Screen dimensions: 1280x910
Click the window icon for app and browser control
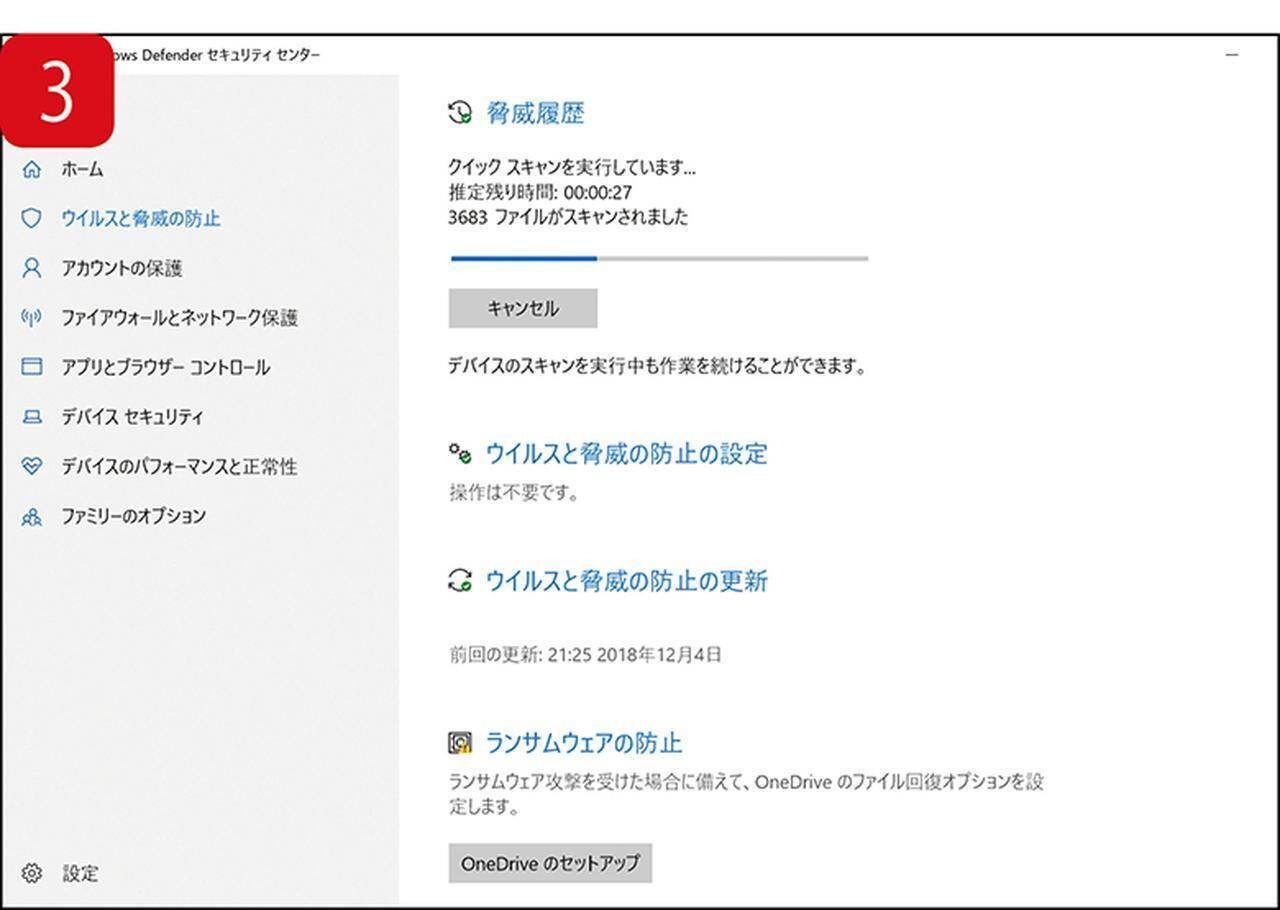click(x=32, y=367)
